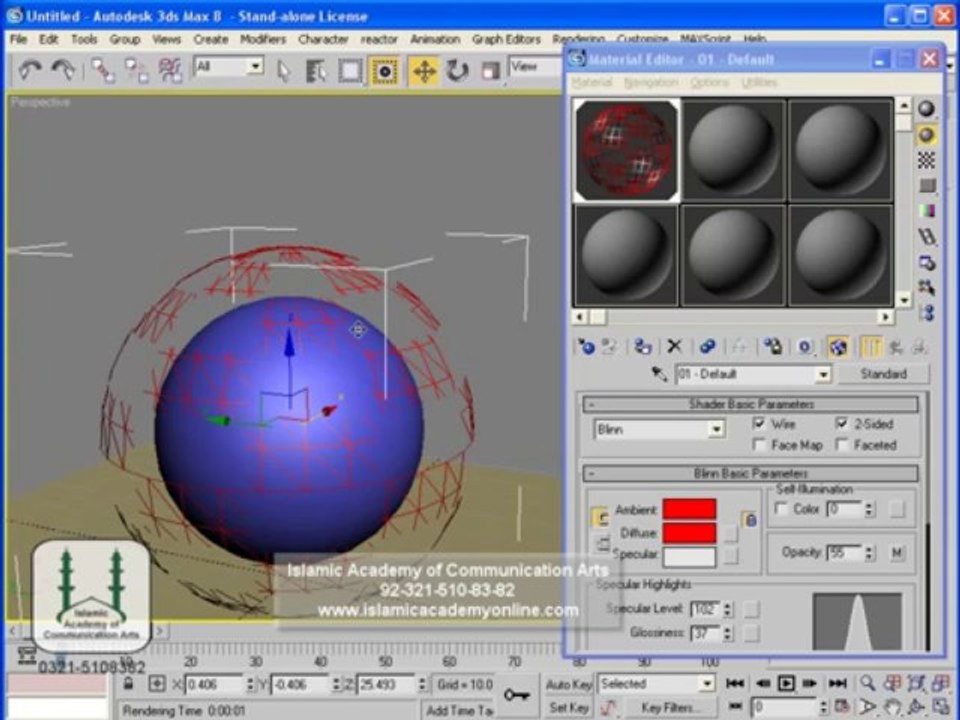Select the Select and Link tool
Image resolution: width=960 pixels, height=720 pixels.
pyautogui.click(x=103, y=70)
